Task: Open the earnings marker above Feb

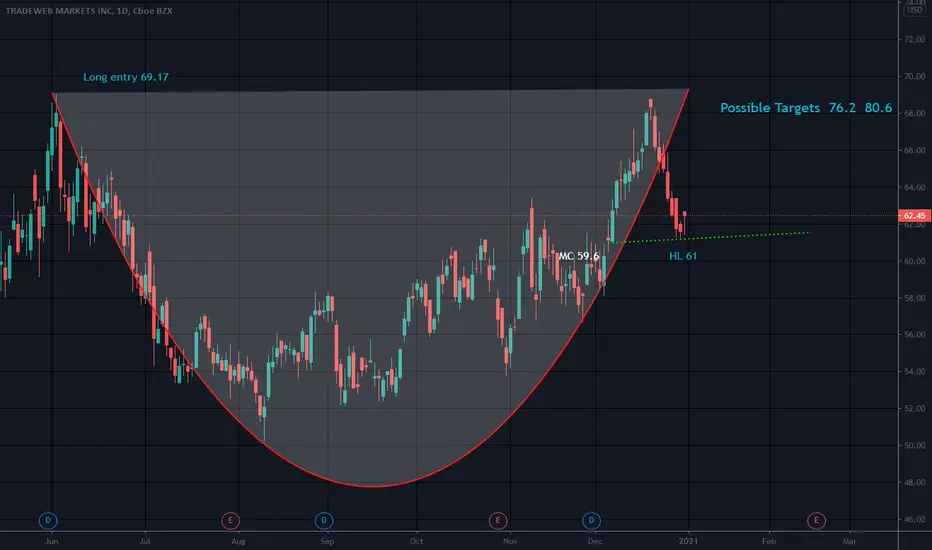Action: click(816, 521)
